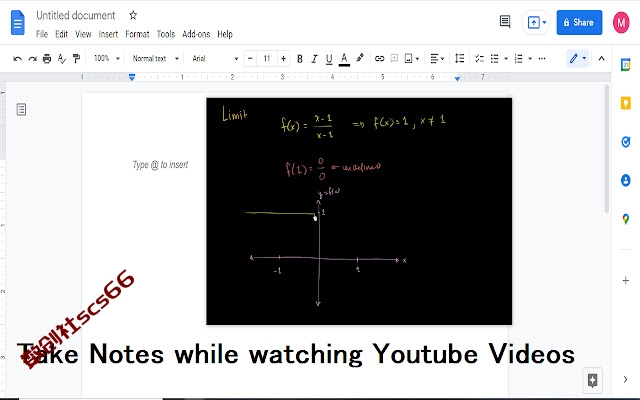Click the Insert link icon
The image size is (640, 400).
click(x=379, y=59)
